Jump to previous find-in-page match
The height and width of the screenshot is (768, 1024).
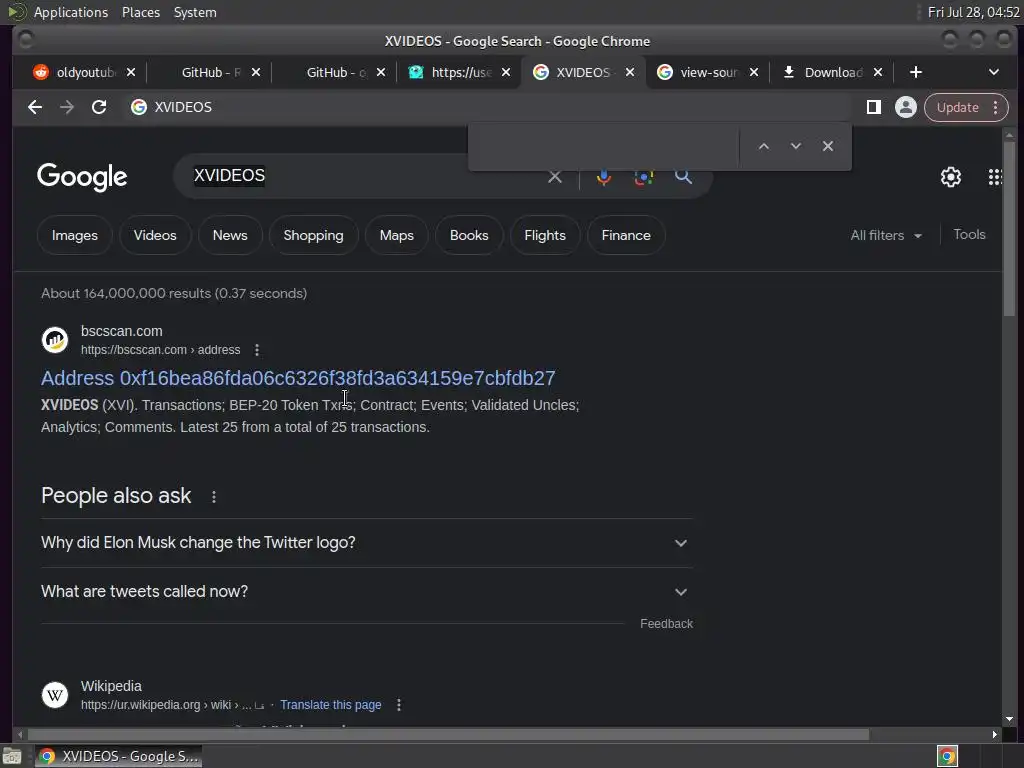tap(763, 146)
